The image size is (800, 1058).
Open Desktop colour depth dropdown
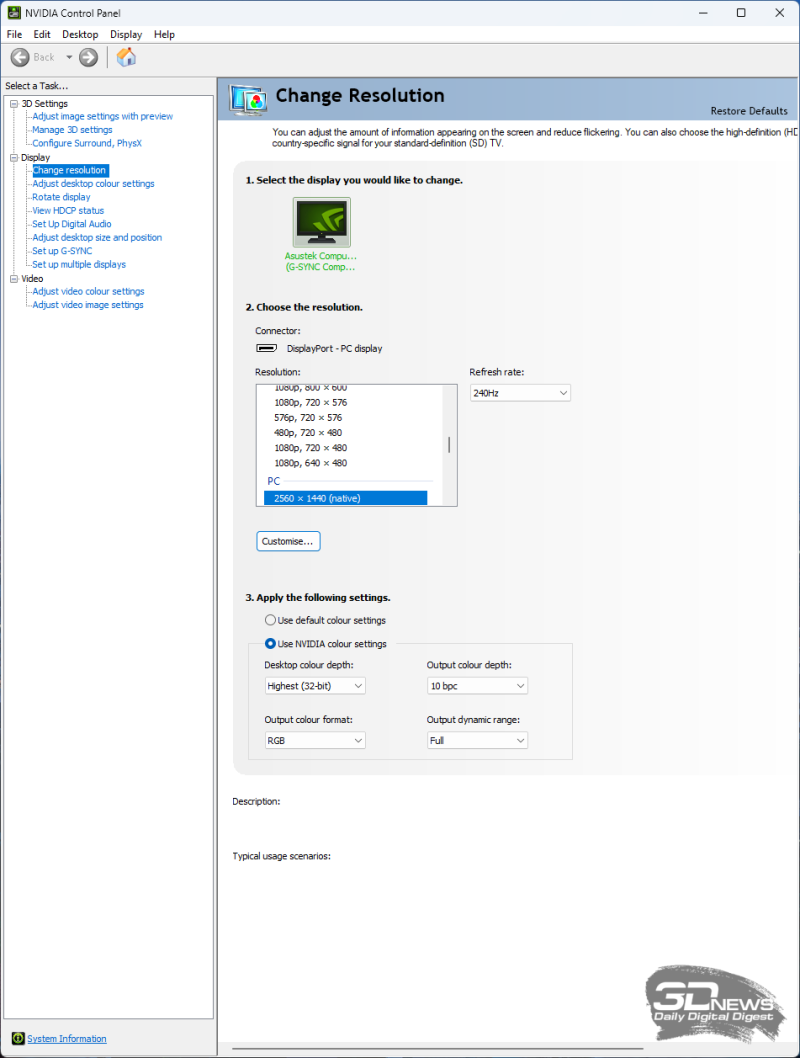(315, 686)
